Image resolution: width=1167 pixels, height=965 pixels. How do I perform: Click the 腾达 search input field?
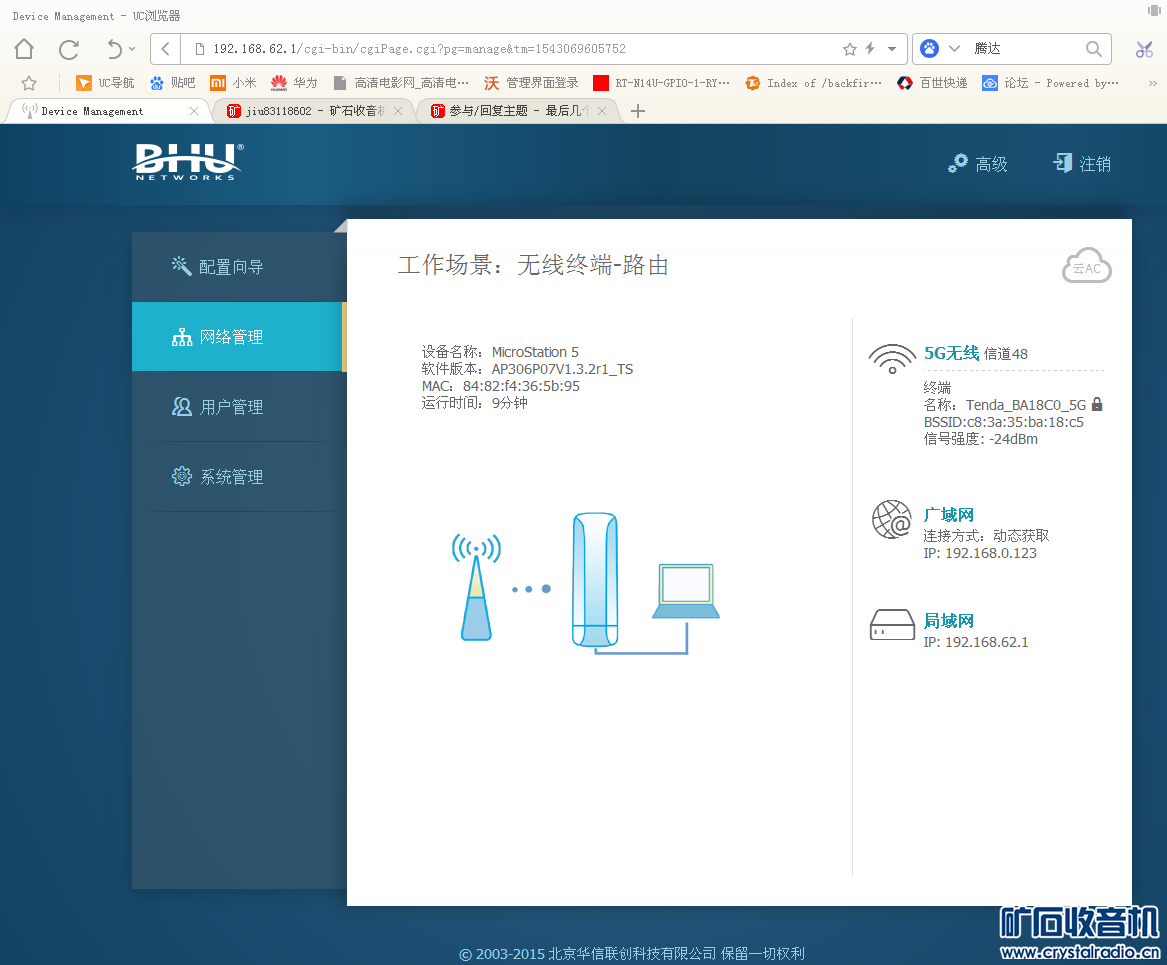(1025, 49)
